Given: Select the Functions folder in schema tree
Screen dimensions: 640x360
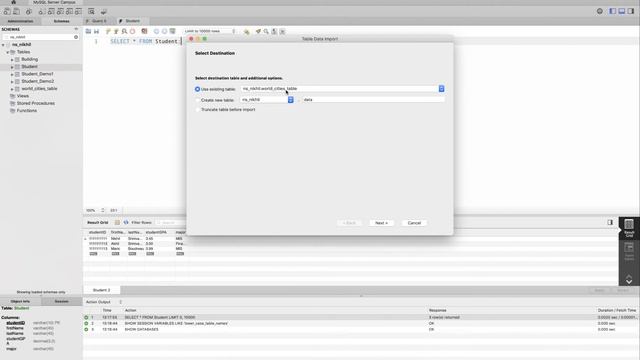Looking at the screenshot, I should click(x=27, y=111).
